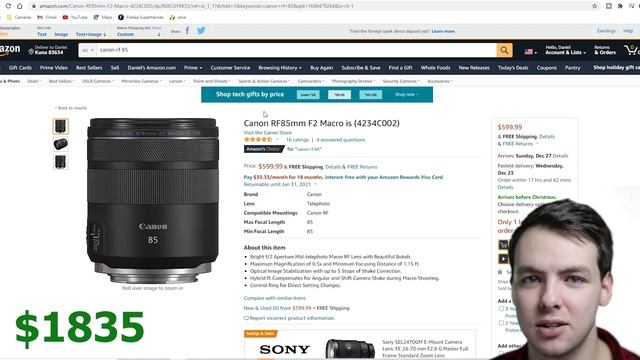Open Returns & Orders
The image size is (640, 360).
click(x=605, y=50)
